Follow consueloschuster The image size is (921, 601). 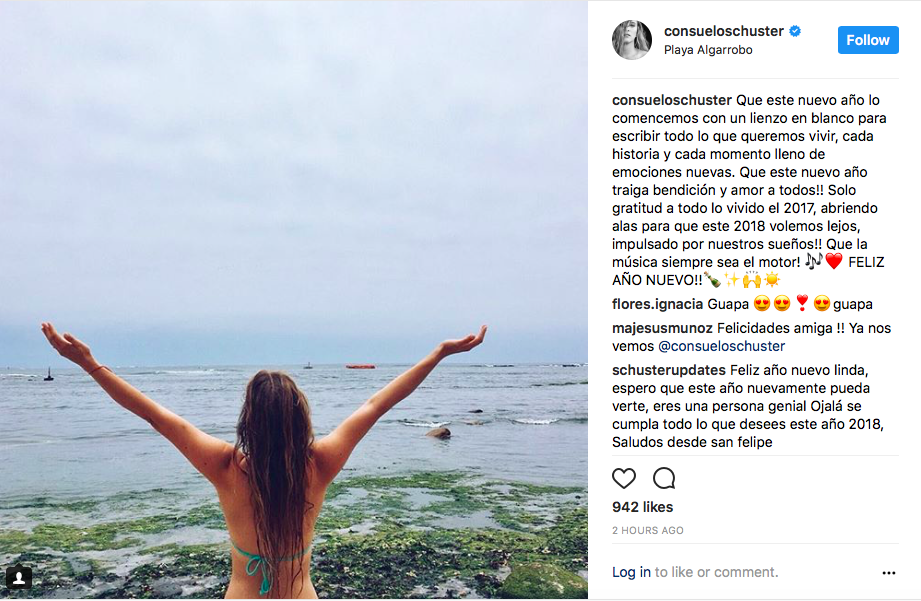point(867,40)
